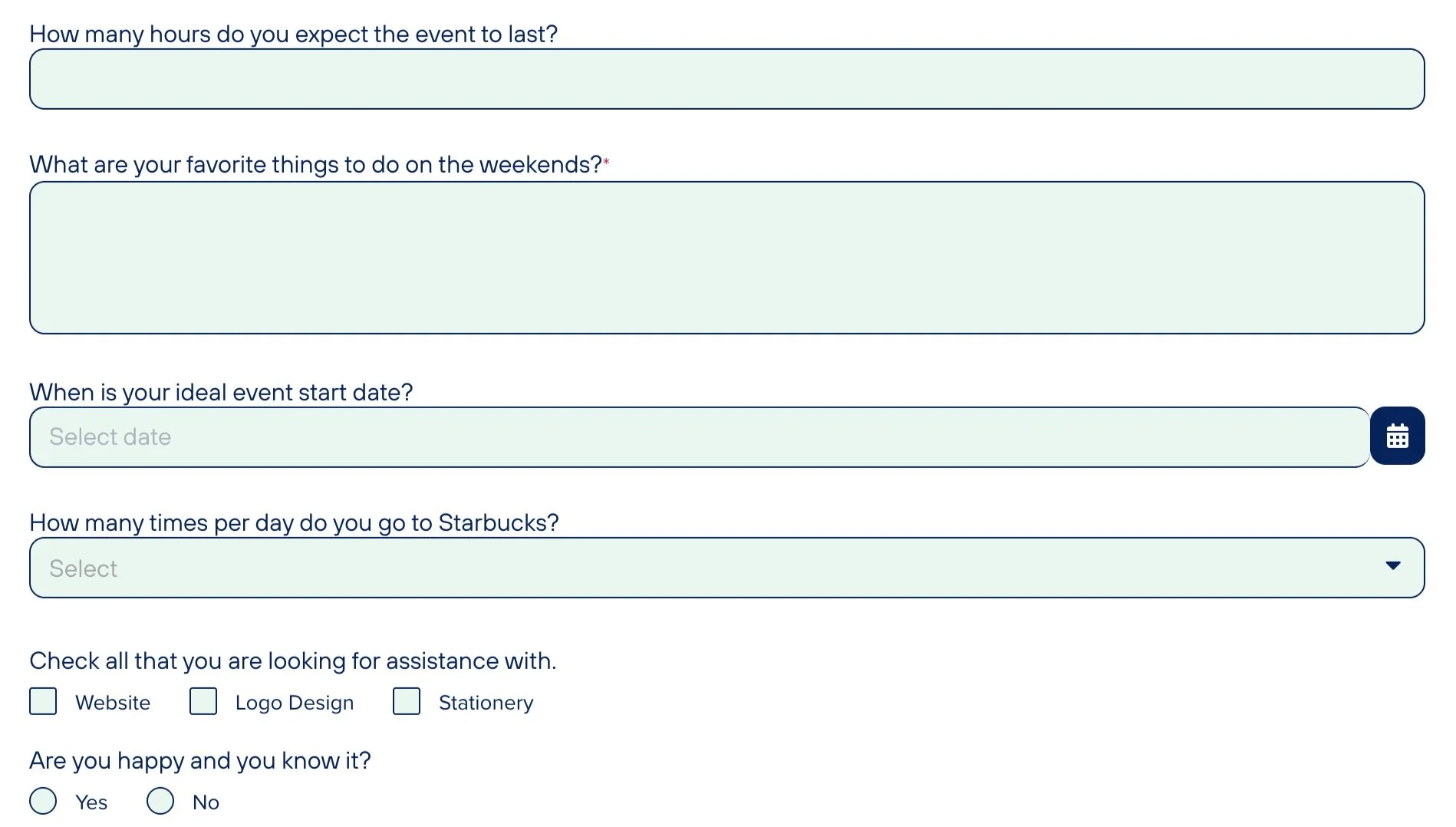Screen dimensions: 1456x827
Task: Click the Starbucks frequency question label
Action: pyautogui.click(x=294, y=523)
